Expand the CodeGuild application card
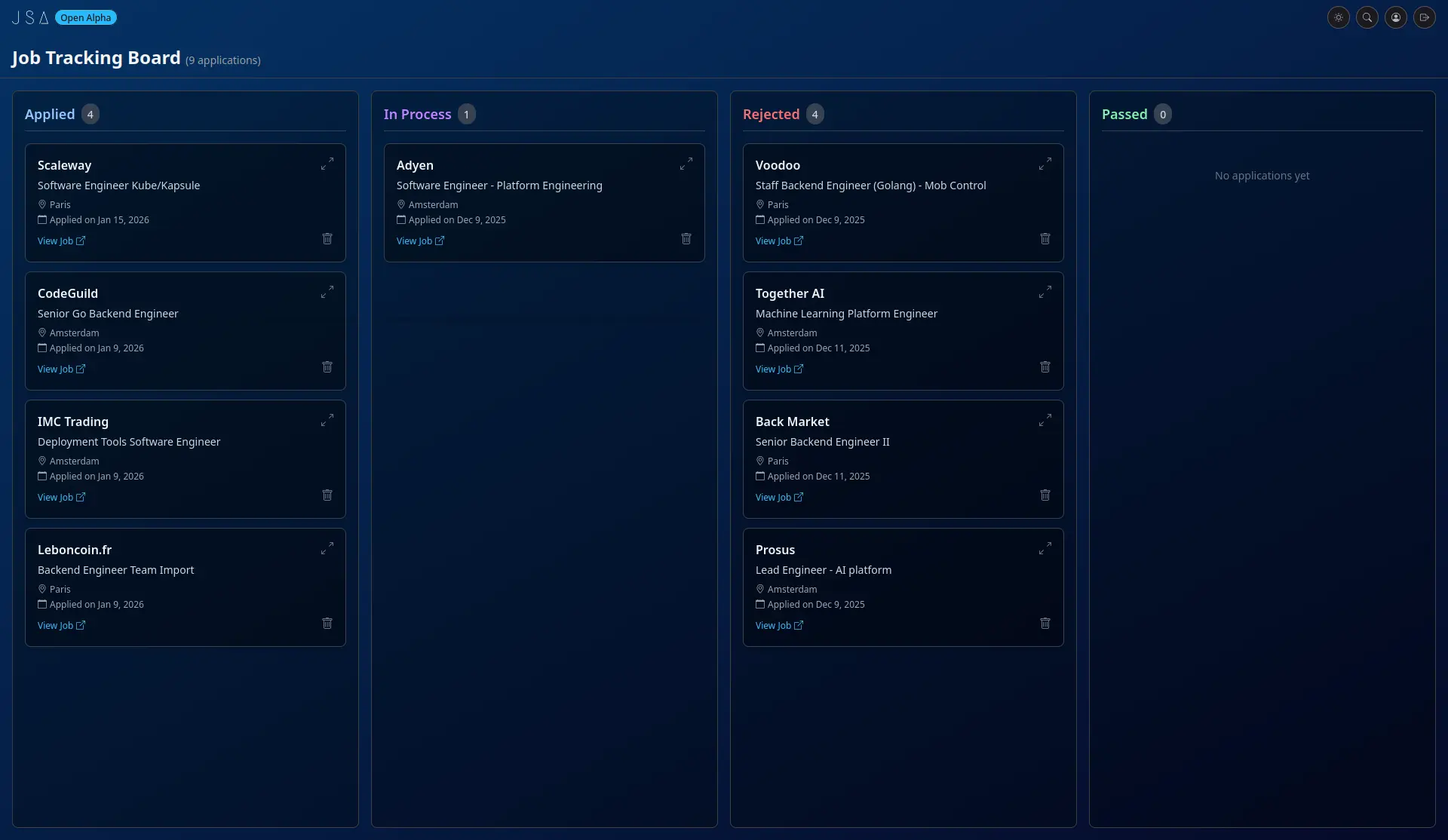 pyautogui.click(x=327, y=292)
